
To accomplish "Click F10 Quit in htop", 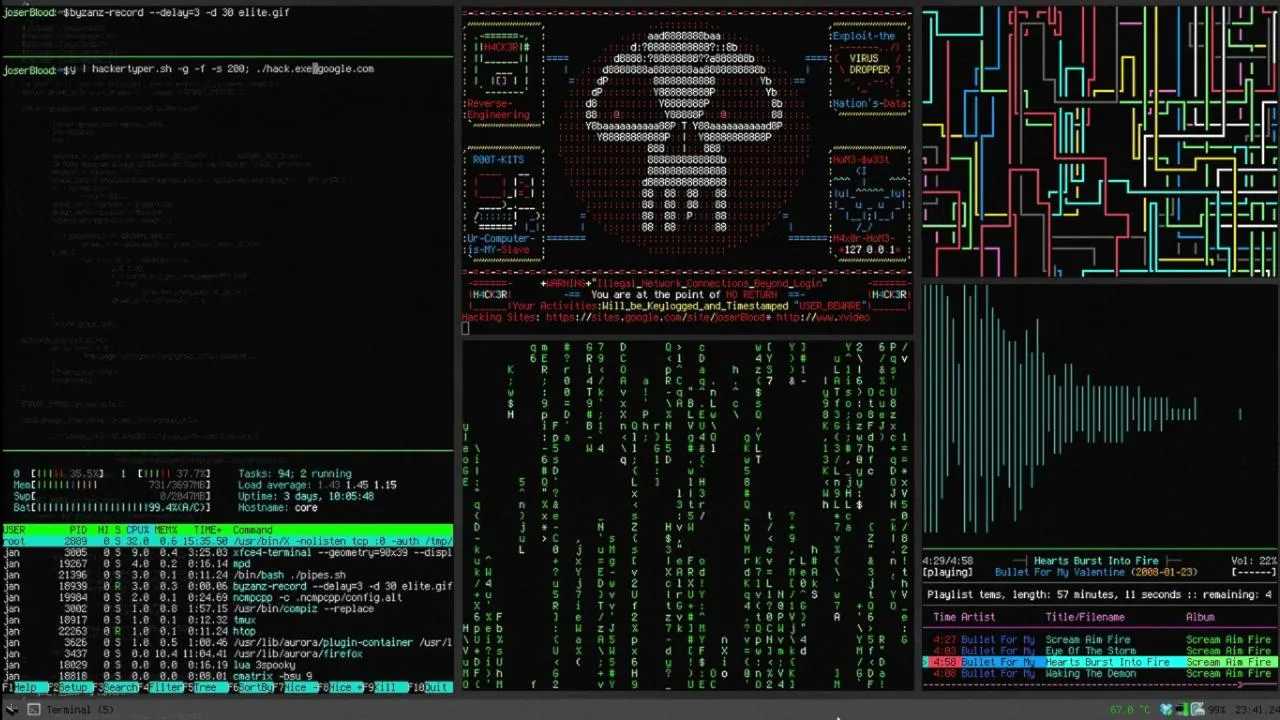I will 430,688.
